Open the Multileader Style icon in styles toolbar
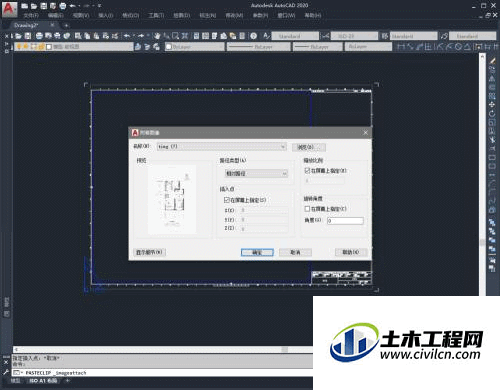The image size is (500, 390). pyautogui.click(x=444, y=36)
